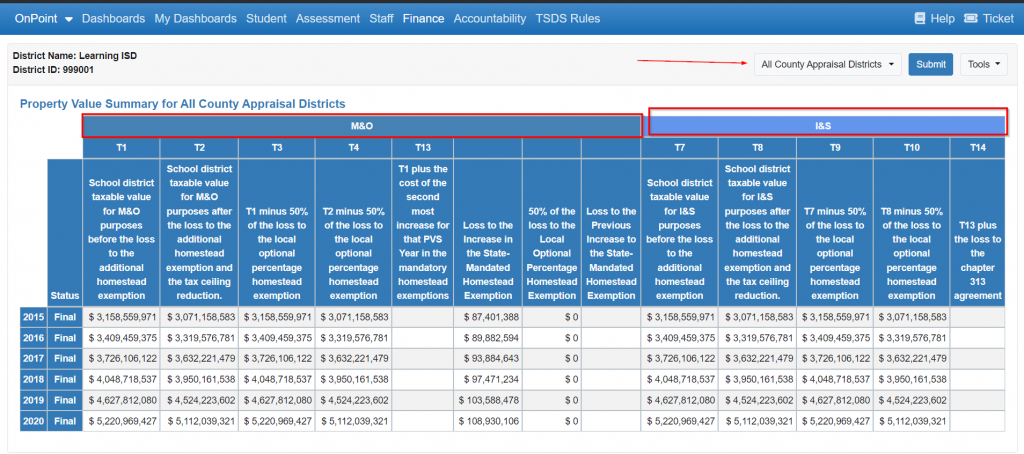
Task: Open the Student menu
Action: coord(266,19)
